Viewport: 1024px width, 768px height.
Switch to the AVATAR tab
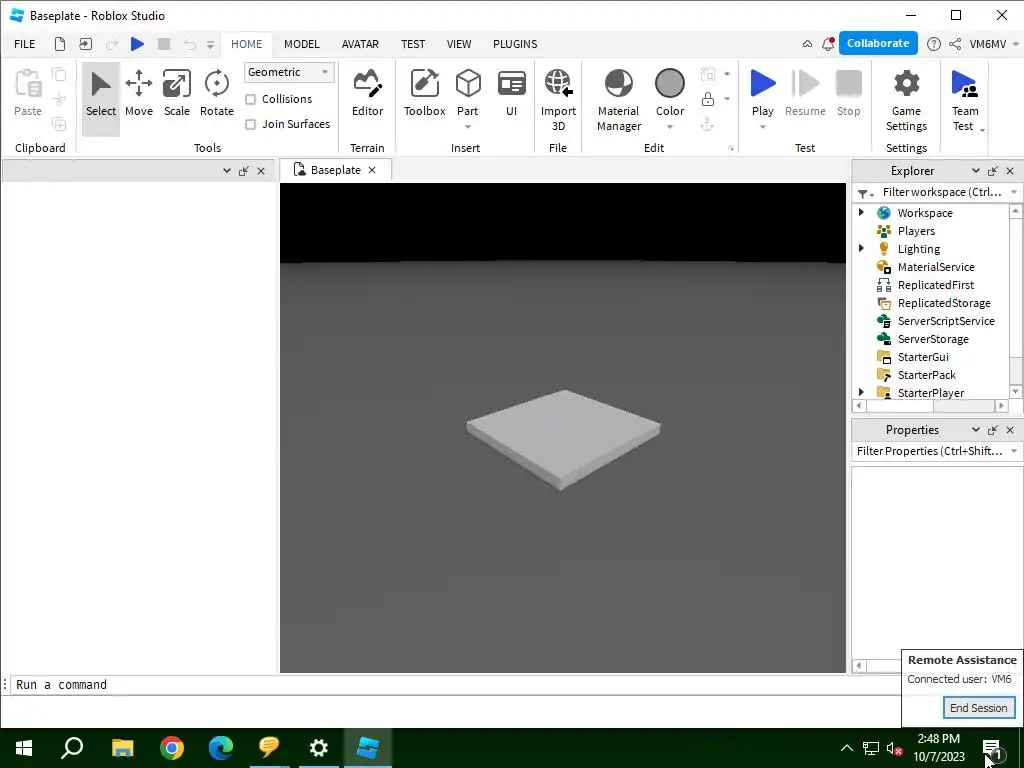point(360,44)
